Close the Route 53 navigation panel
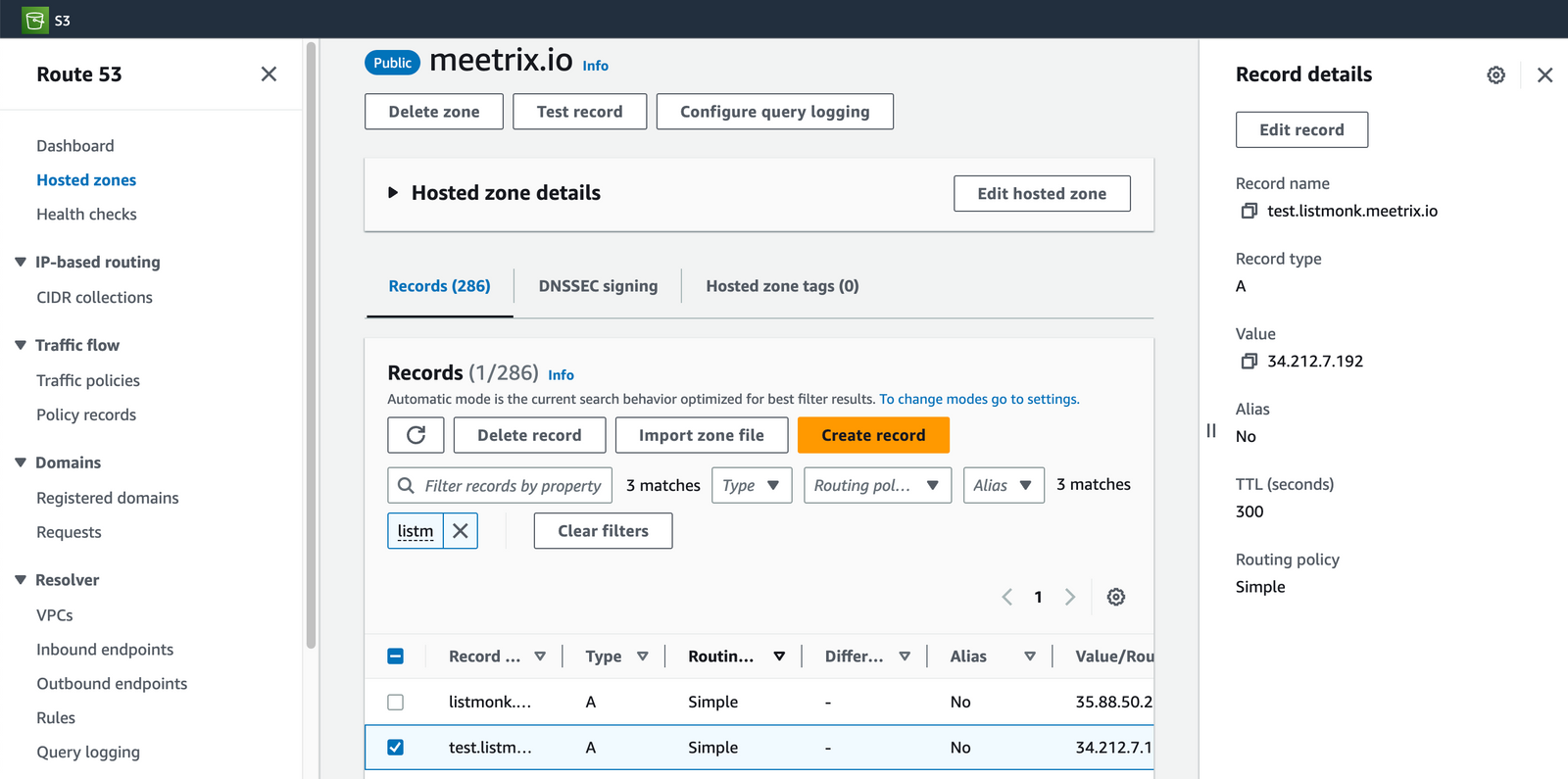1568x779 pixels. (269, 74)
